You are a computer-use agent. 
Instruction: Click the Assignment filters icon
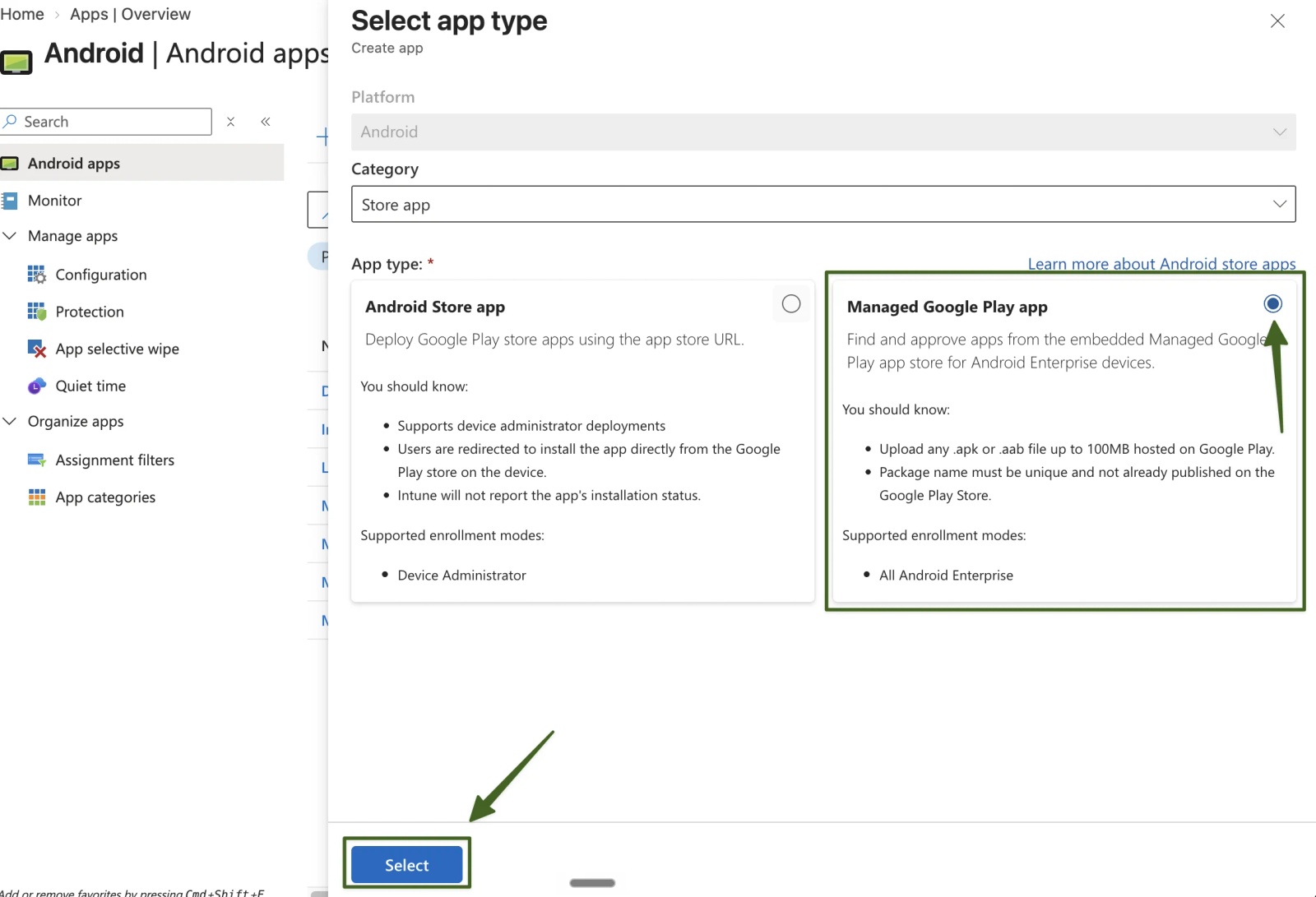click(x=37, y=460)
